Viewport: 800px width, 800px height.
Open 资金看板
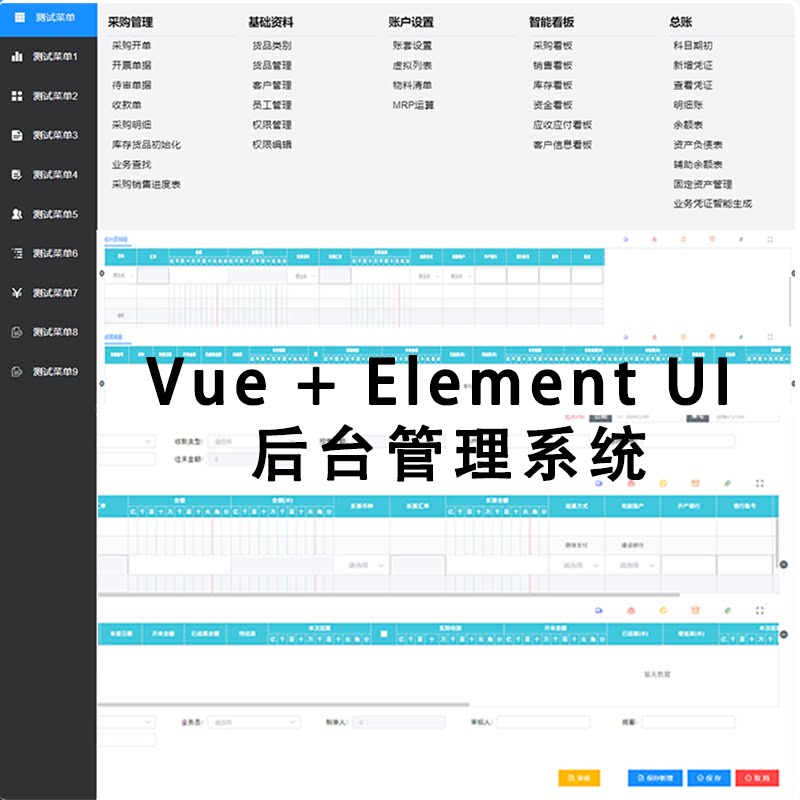tap(553, 105)
